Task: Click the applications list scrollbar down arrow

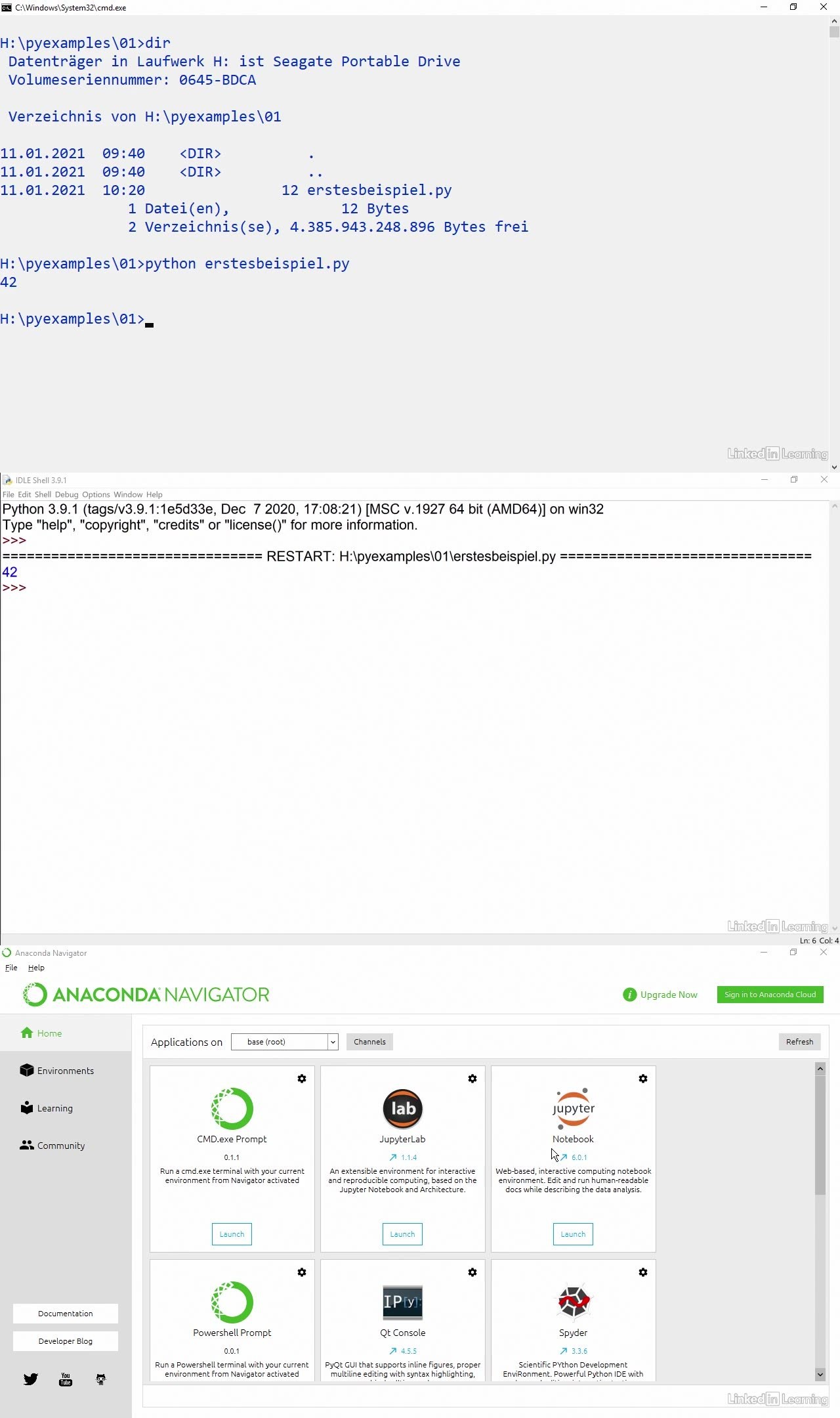Action: point(820,1374)
